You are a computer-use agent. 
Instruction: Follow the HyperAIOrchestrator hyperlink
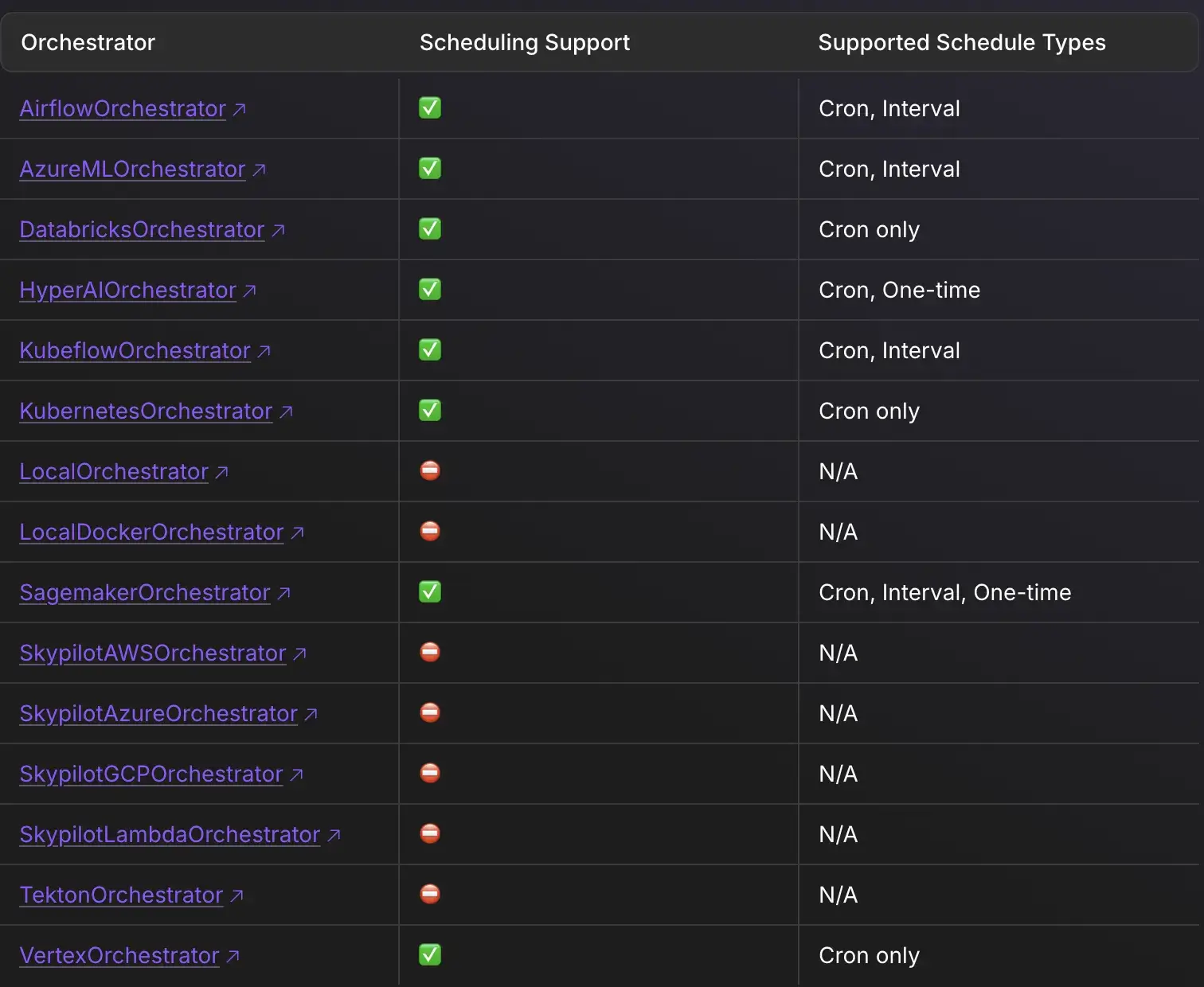coord(127,291)
